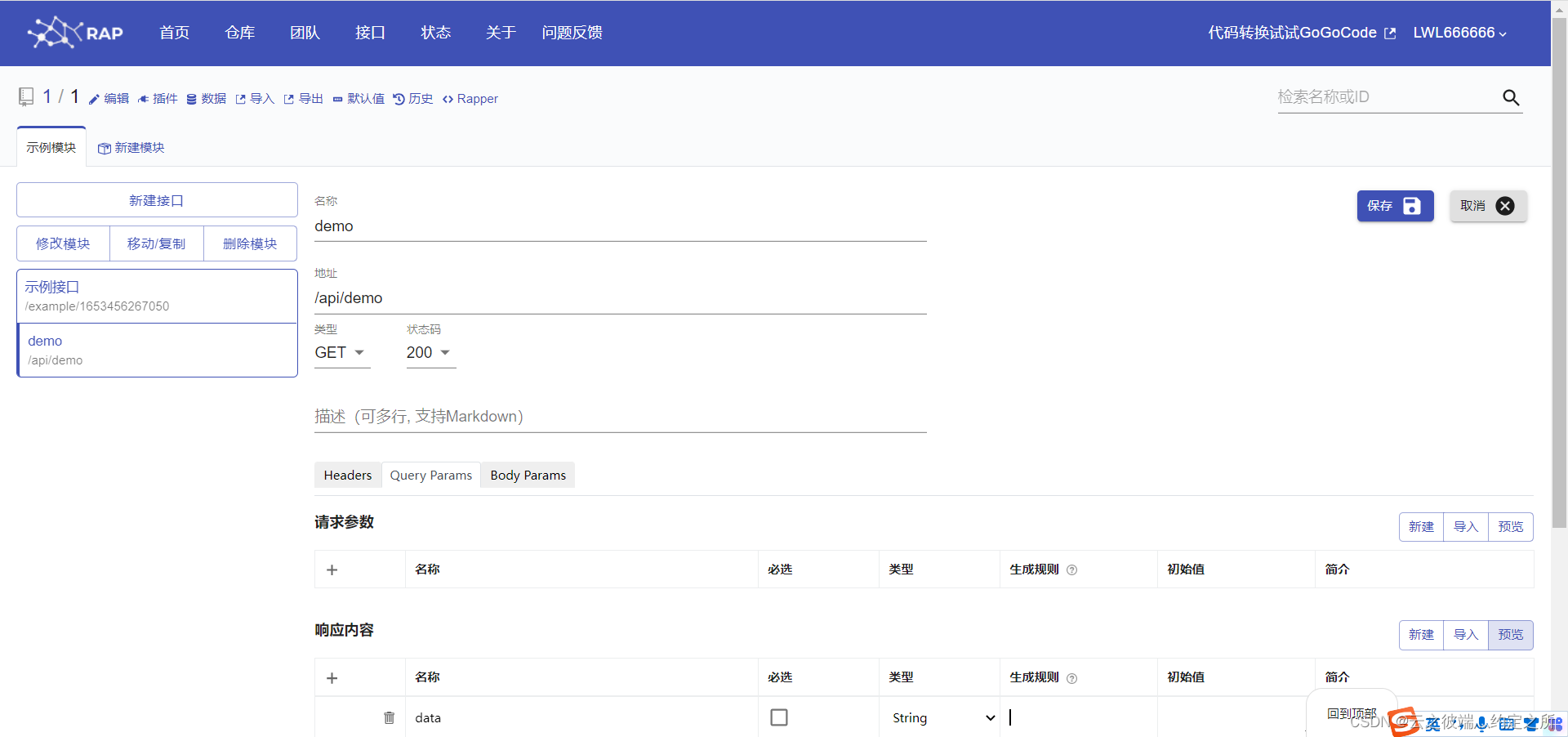Open Rapper code toolbar item

(x=470, y=99)
